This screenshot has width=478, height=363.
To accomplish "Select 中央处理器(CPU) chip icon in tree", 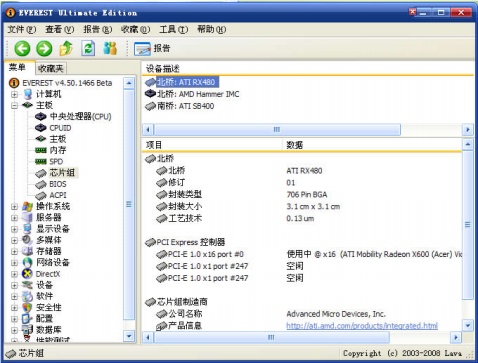I will [41, 117].
